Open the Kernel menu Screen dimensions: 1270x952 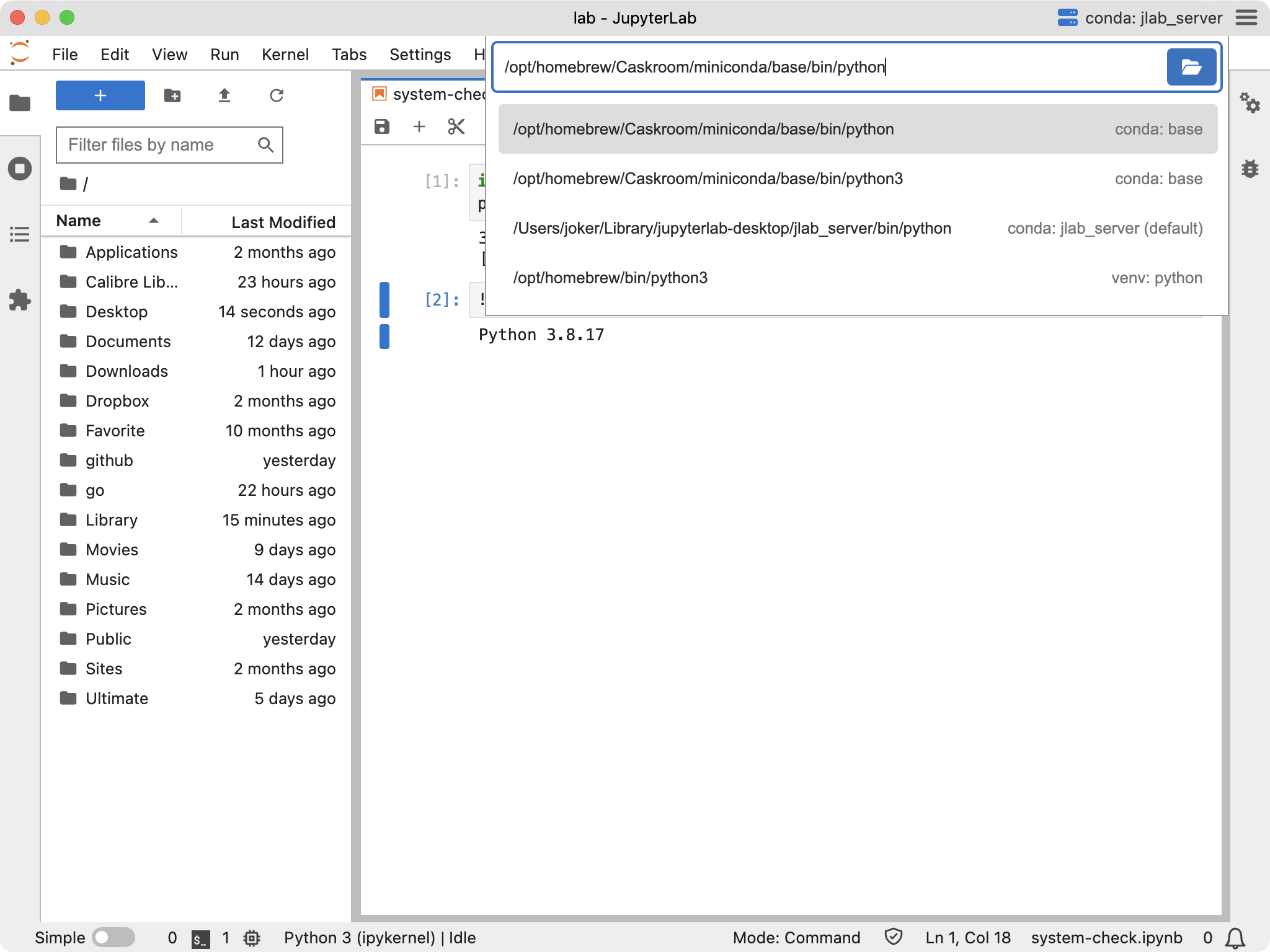point(285,55)
